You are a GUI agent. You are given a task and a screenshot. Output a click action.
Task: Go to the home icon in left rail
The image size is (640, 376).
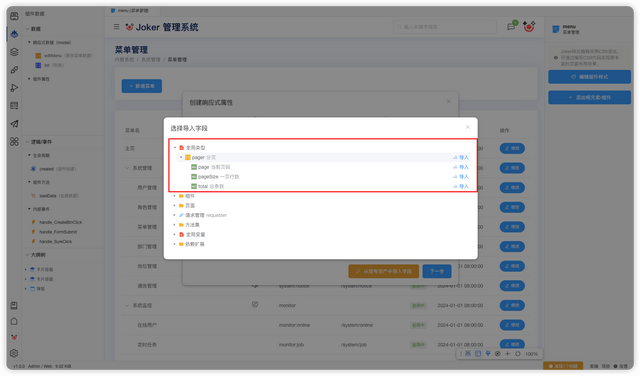(14, 321)
